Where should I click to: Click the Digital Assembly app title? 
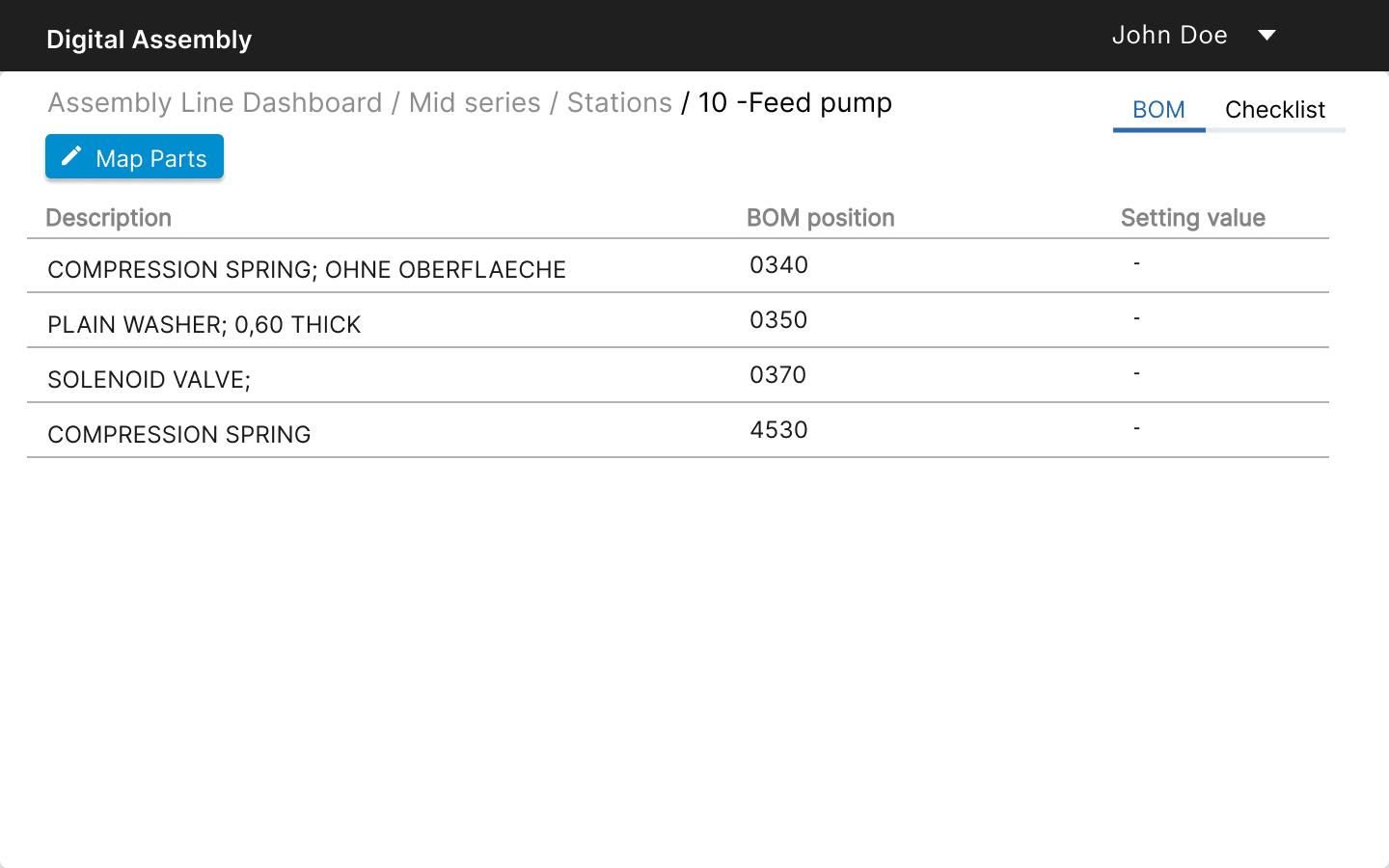click(149, 39)
